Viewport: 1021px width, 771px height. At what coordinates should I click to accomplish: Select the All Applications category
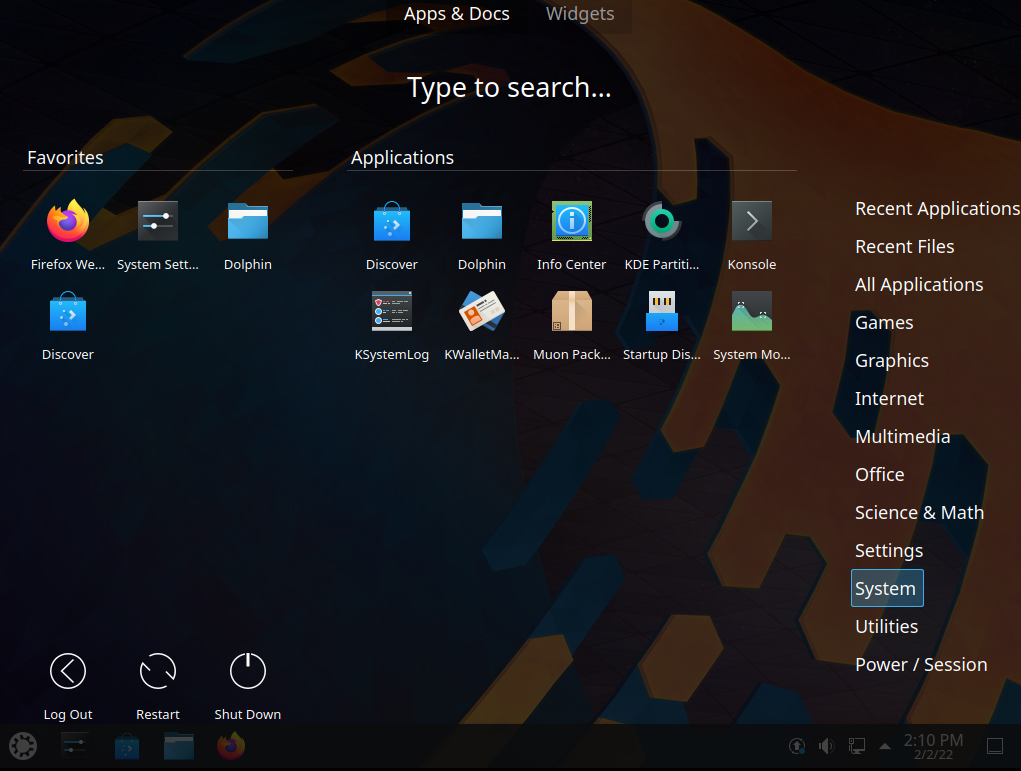click(x=919, y=285)
